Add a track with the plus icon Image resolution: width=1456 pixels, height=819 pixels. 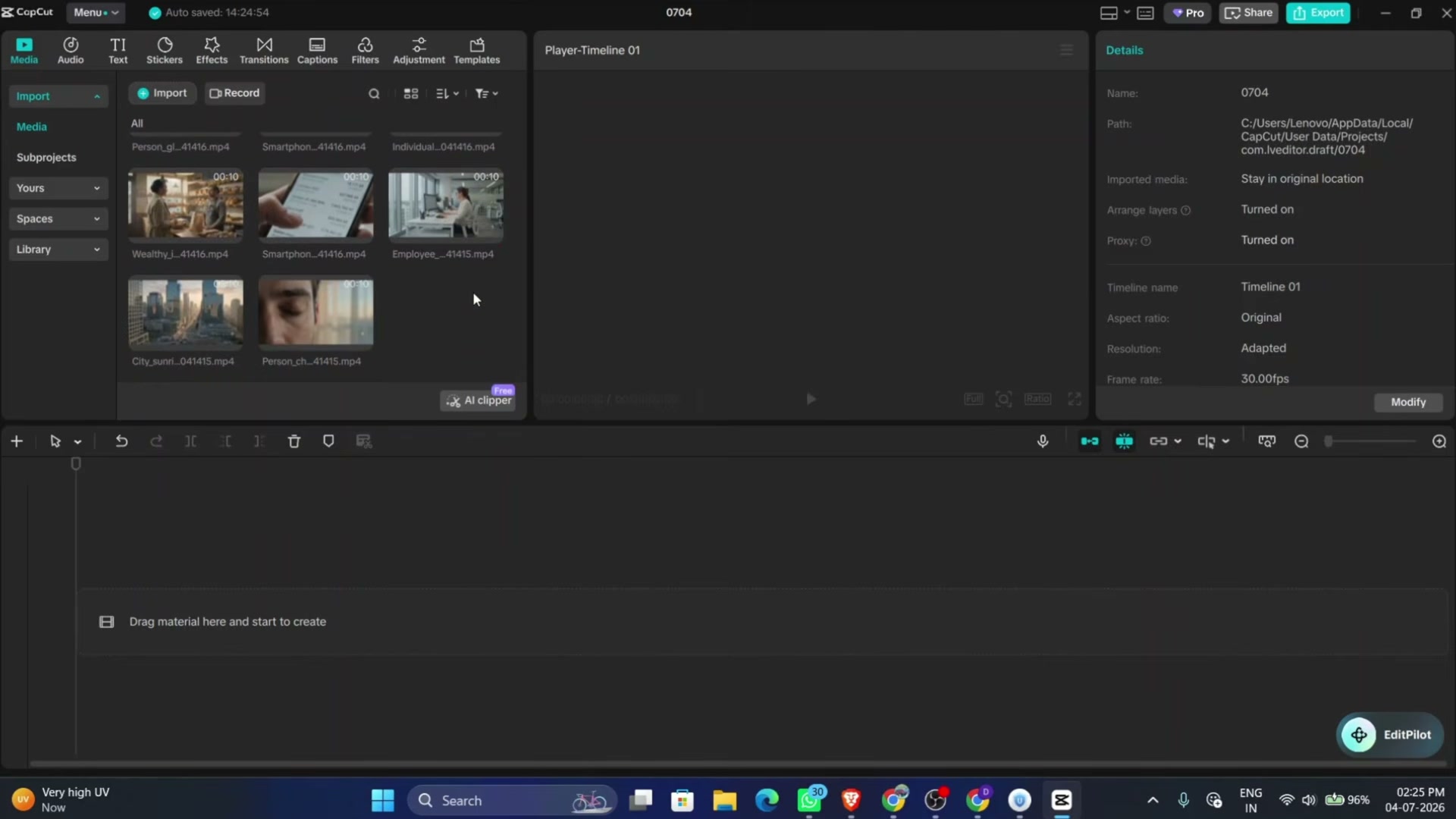click(x=17, y=441)
